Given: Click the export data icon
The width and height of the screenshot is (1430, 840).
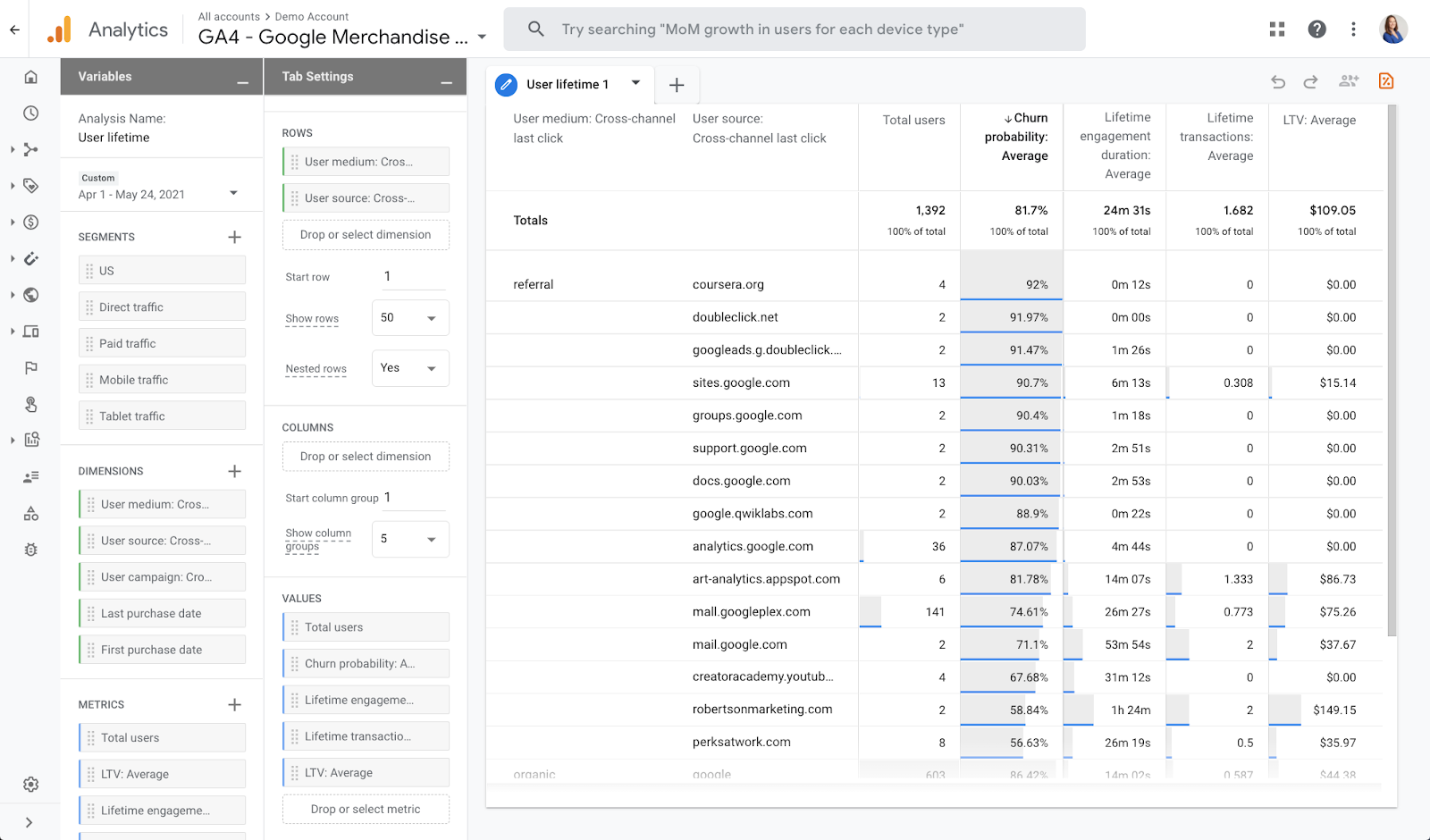Looking at the screenshot, I should pyautogui.click(x=1386, y=81).
